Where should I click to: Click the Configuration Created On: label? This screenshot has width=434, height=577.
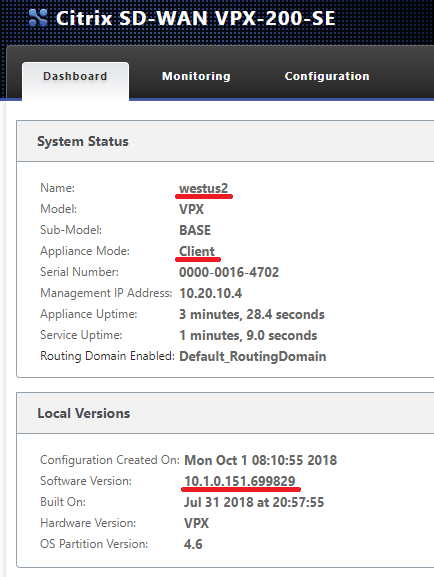tap(110, 460)
